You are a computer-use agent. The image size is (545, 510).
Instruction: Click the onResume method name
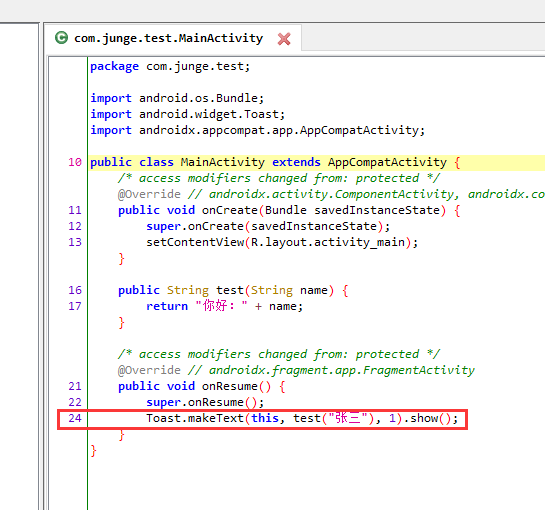click(229, 386)
